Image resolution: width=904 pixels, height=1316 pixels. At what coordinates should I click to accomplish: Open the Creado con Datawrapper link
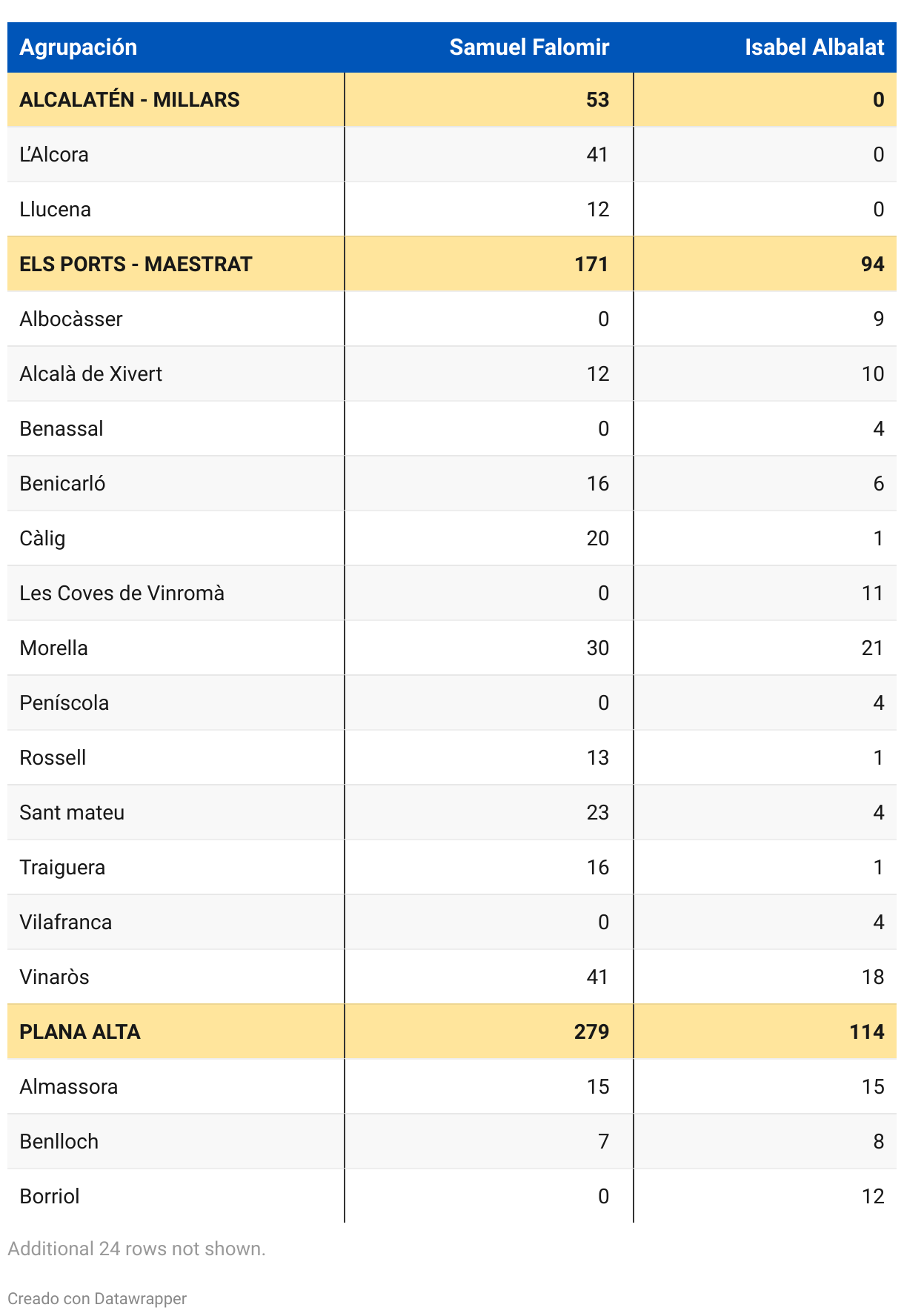click(x=97, y=1298)
